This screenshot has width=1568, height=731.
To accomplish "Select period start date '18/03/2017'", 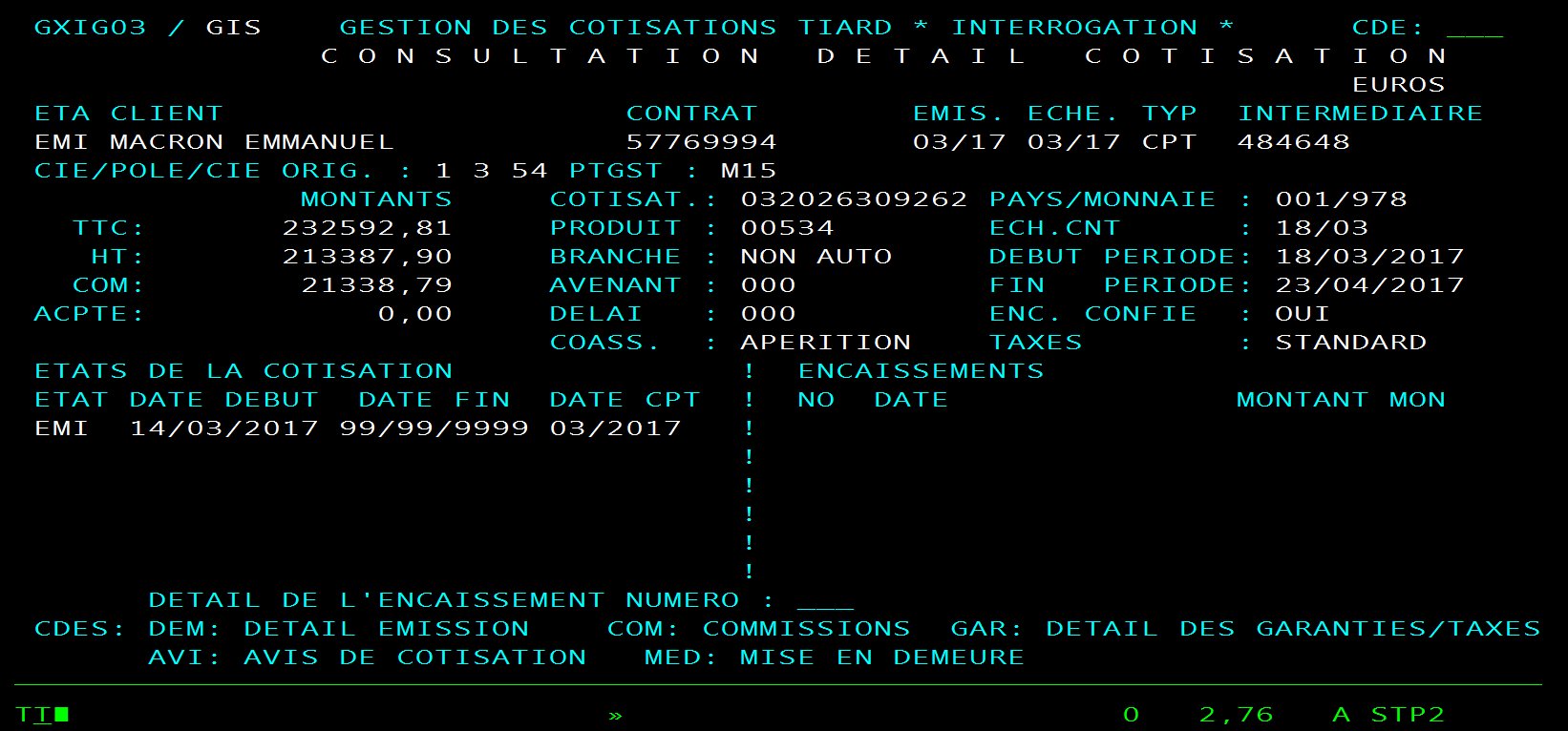I will pos(1369,257).
